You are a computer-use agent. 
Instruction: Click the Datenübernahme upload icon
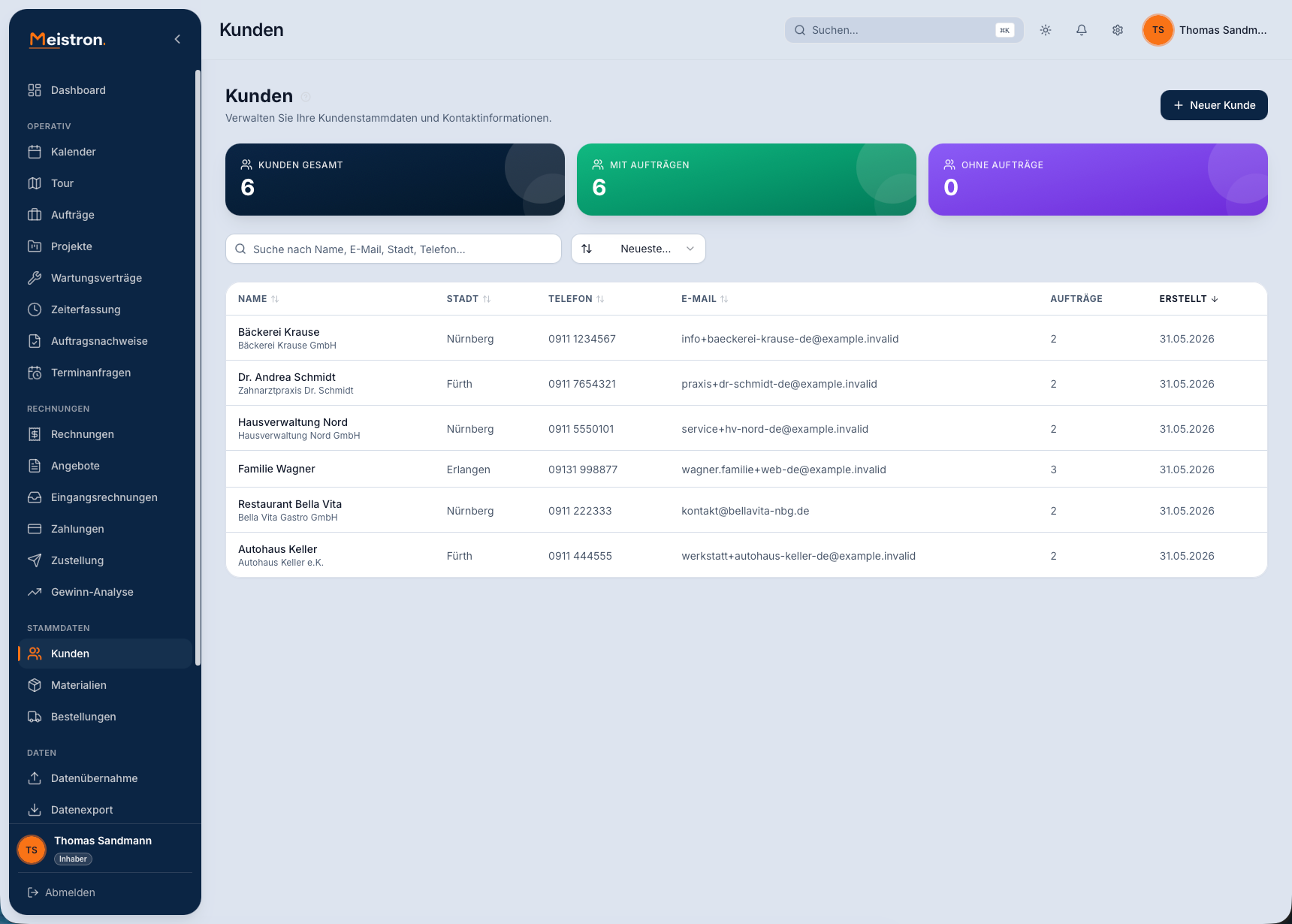pyautogui.click(x=35, y=778)
